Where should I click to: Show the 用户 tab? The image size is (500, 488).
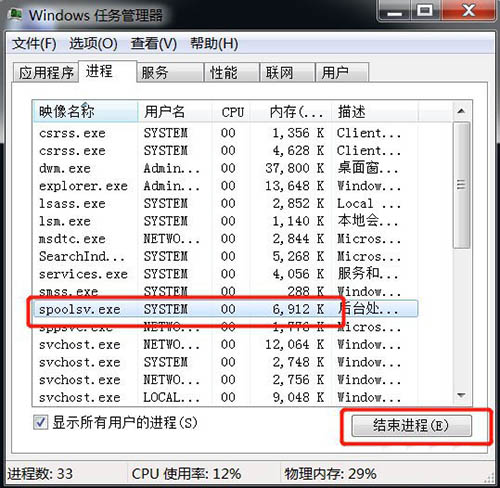[x=342, y=72]
